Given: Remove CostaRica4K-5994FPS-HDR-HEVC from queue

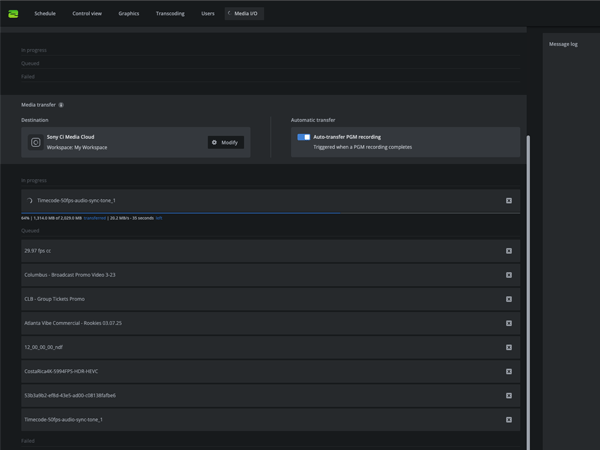Looking at the screenshot, I should coord(509,371).
